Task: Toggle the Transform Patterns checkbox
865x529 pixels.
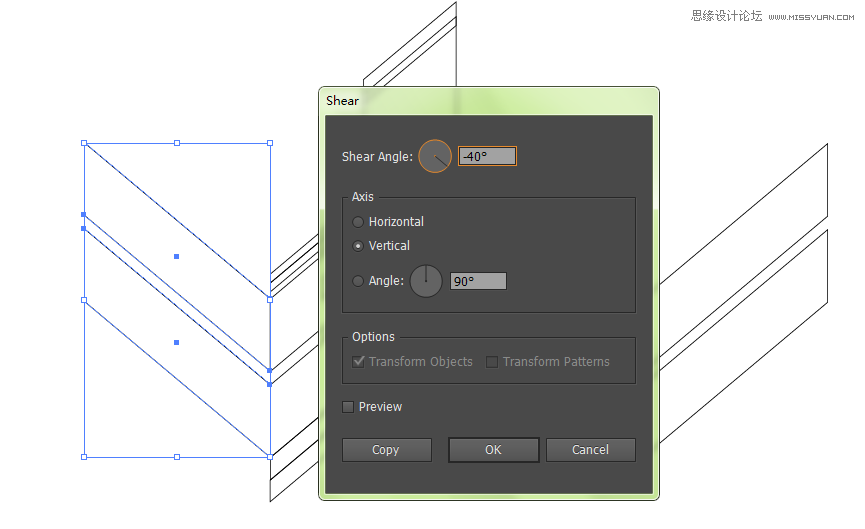Action: point(492,361)
